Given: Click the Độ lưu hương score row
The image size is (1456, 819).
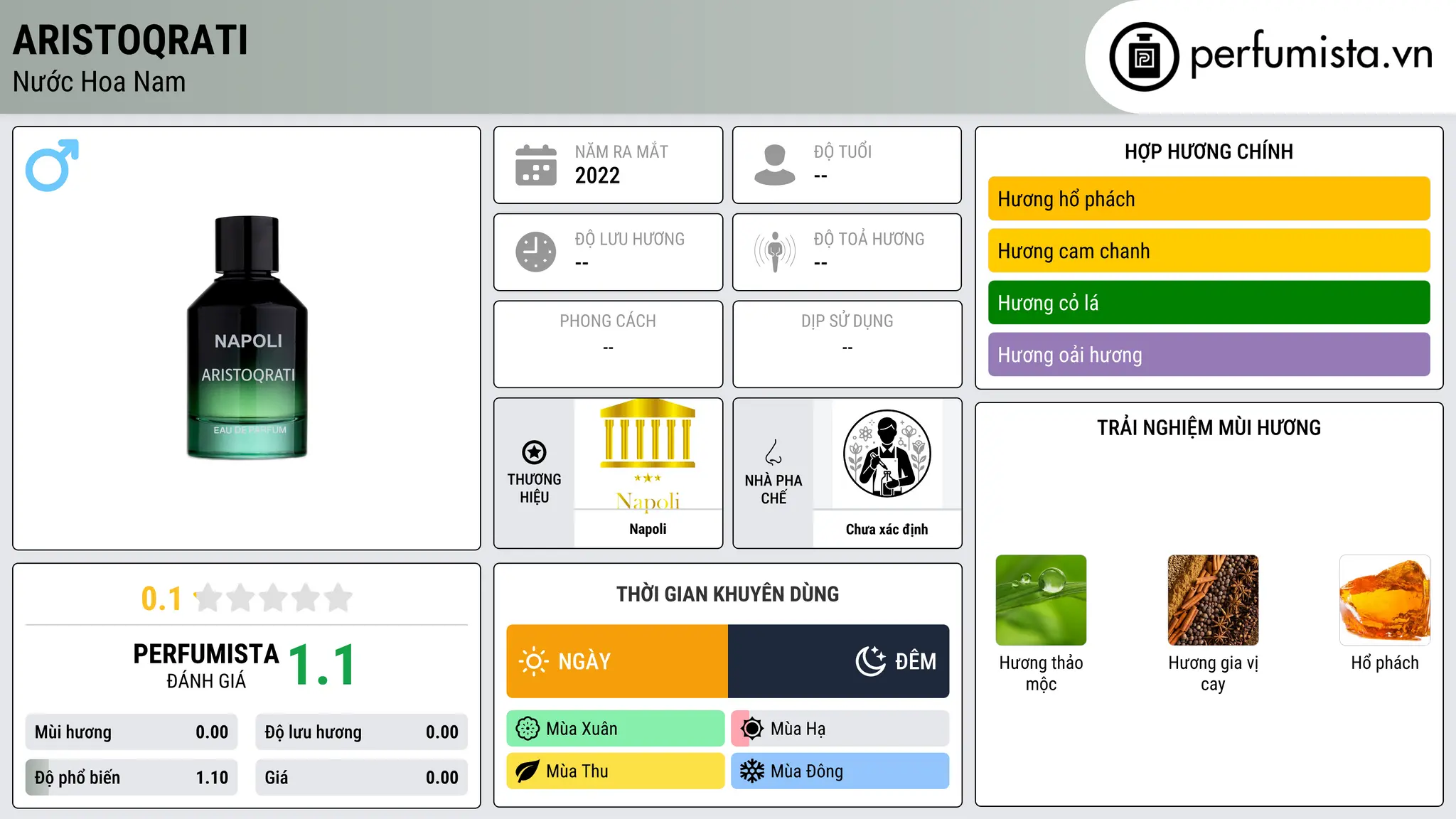Looking at the screenshot, I should click(362, 732).
